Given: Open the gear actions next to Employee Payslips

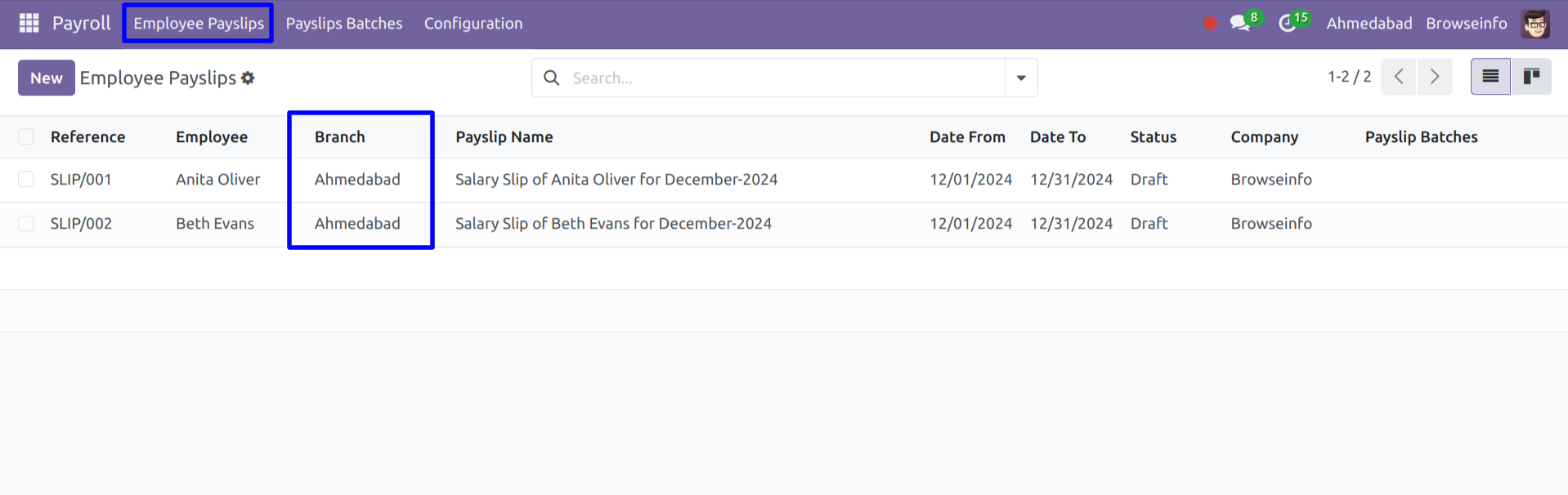Looking at the screenshot, I should point(248,78).
